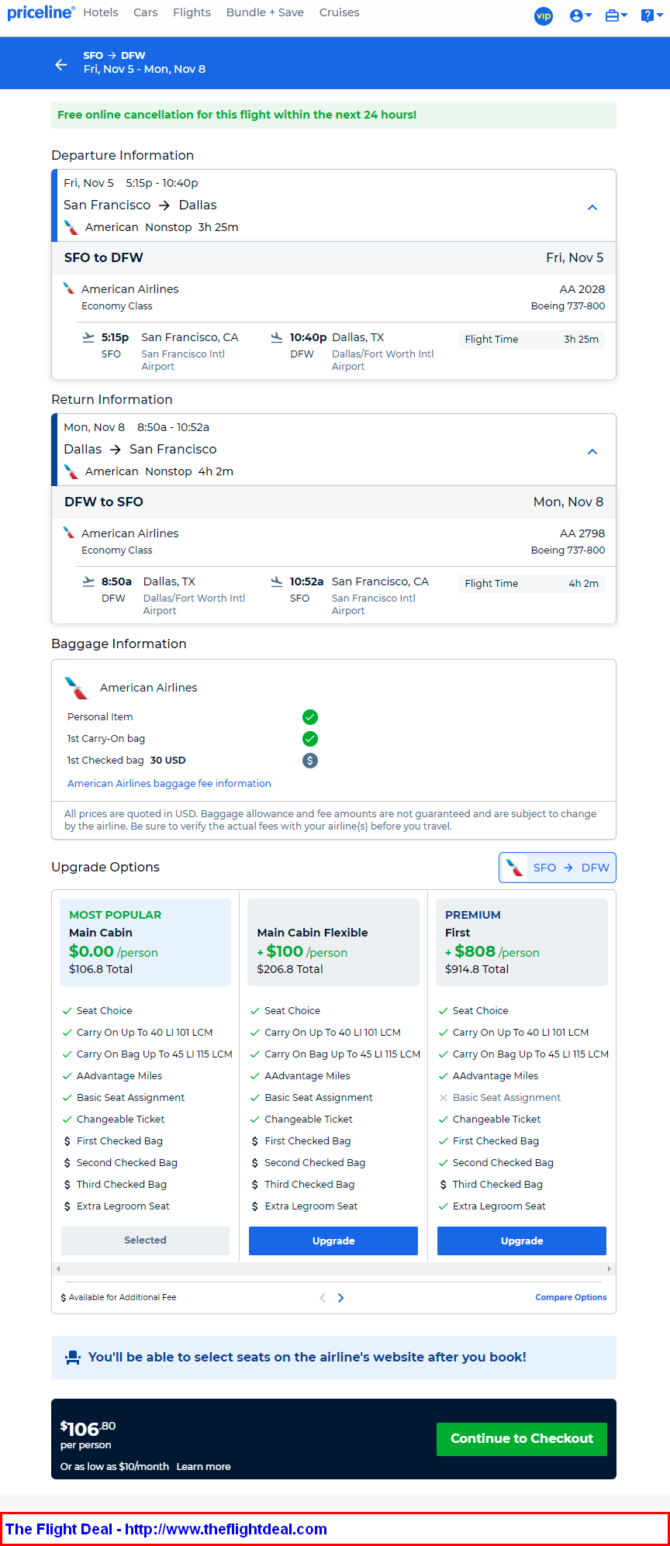Go to next upgrade options page arrow
670x1546 pixels.
click(x=341, y=1298)
